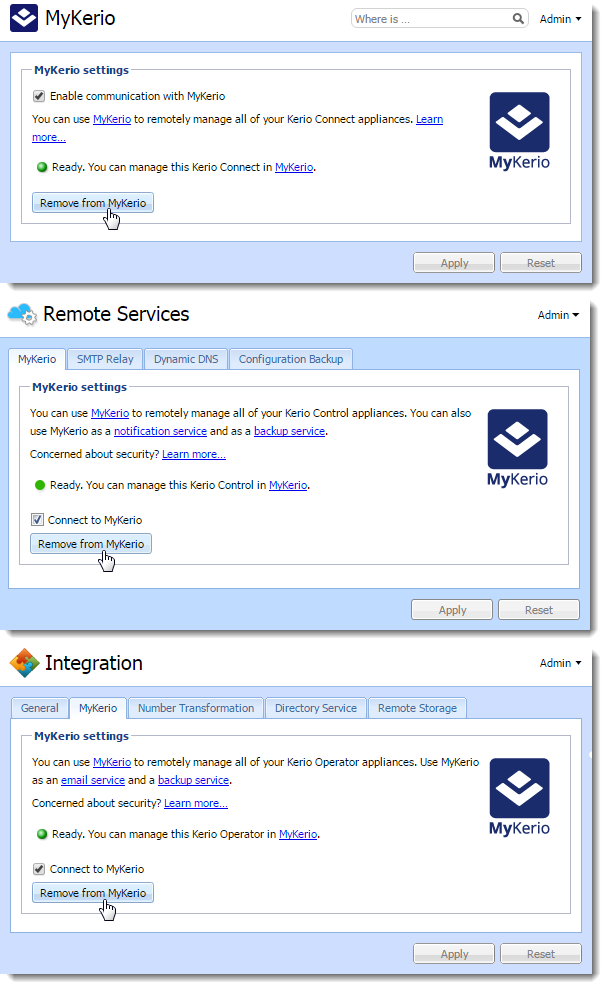Open backup service link in Integration panel

(x=193, y=780)
